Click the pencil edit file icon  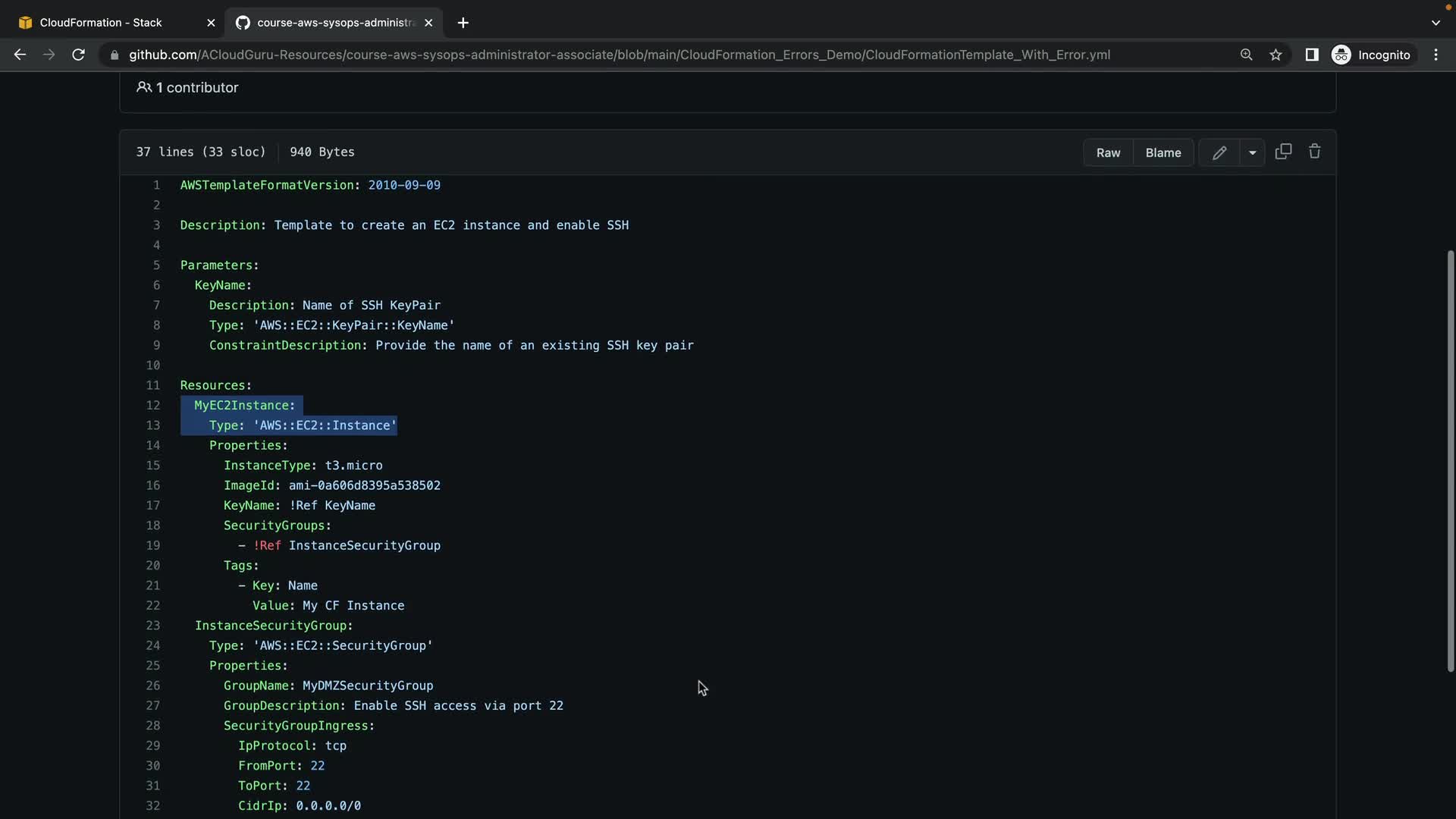tap(1219, 152)
